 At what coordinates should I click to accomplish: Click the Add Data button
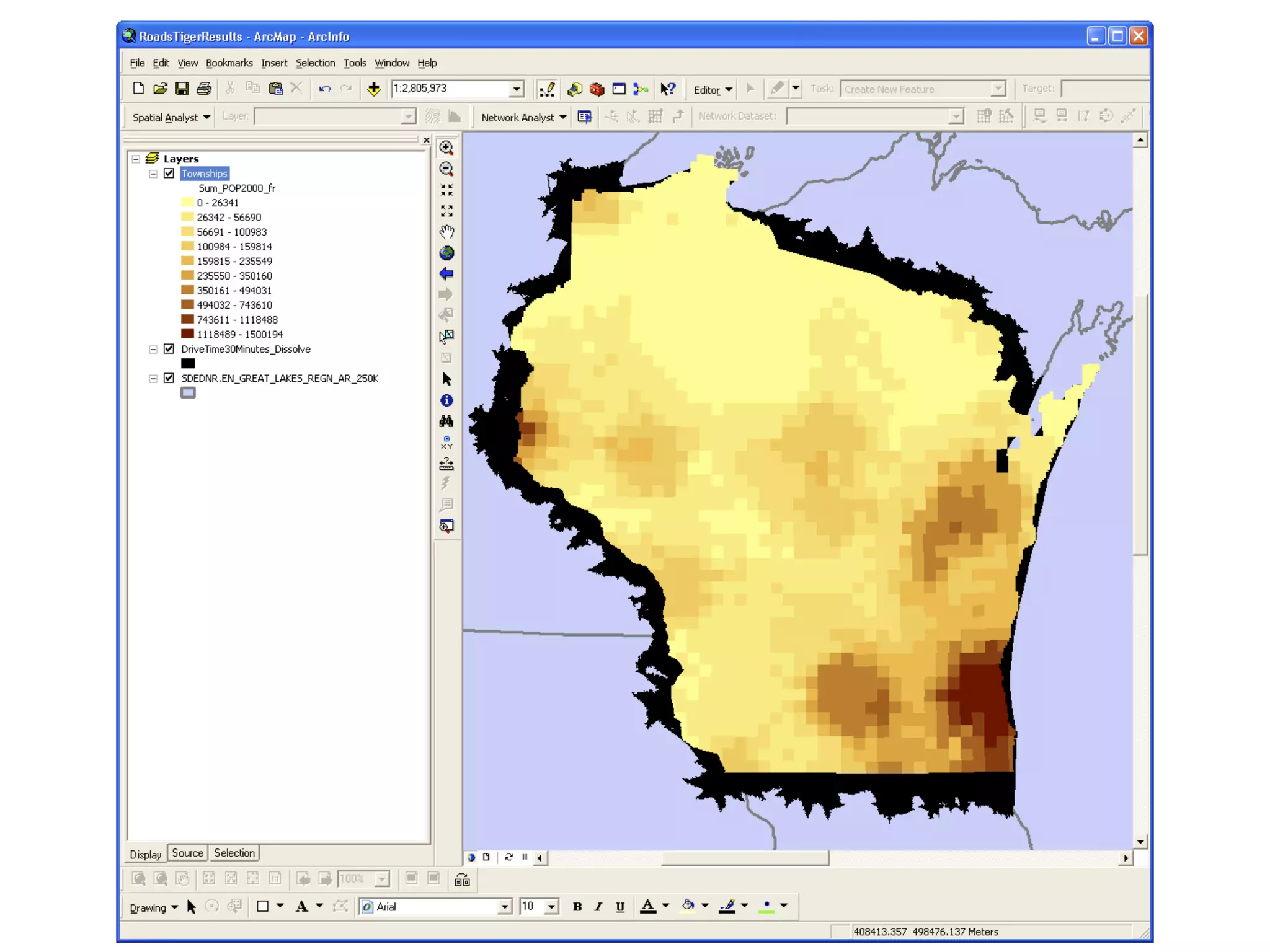coord(373,89)
